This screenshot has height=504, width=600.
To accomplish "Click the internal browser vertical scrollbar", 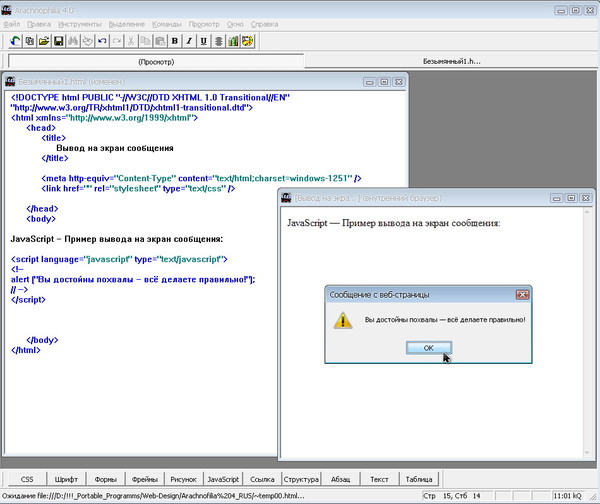I will pos(587,331).
